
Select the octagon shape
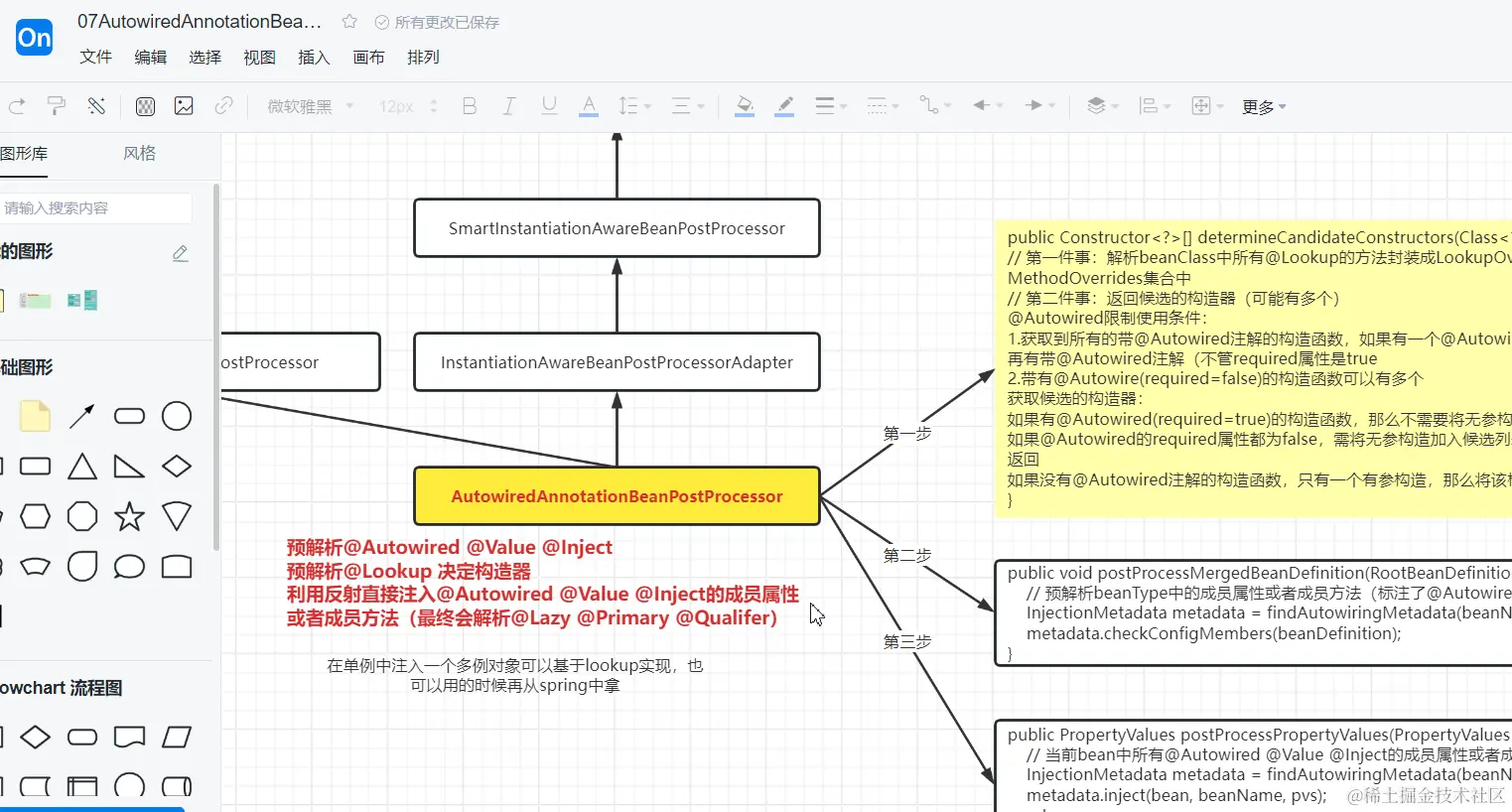coord(82,516)
